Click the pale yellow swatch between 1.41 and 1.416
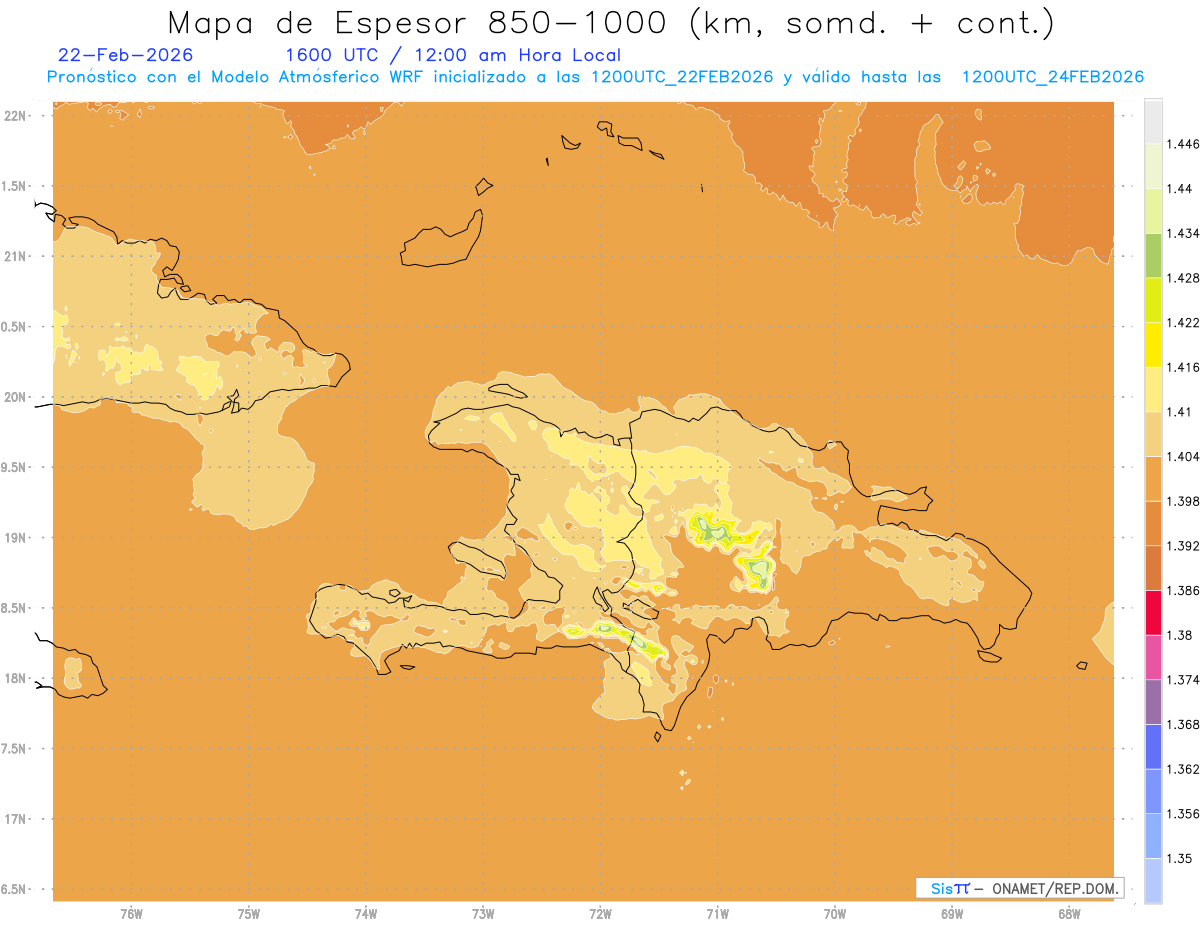 click(x=1153, y=389)
